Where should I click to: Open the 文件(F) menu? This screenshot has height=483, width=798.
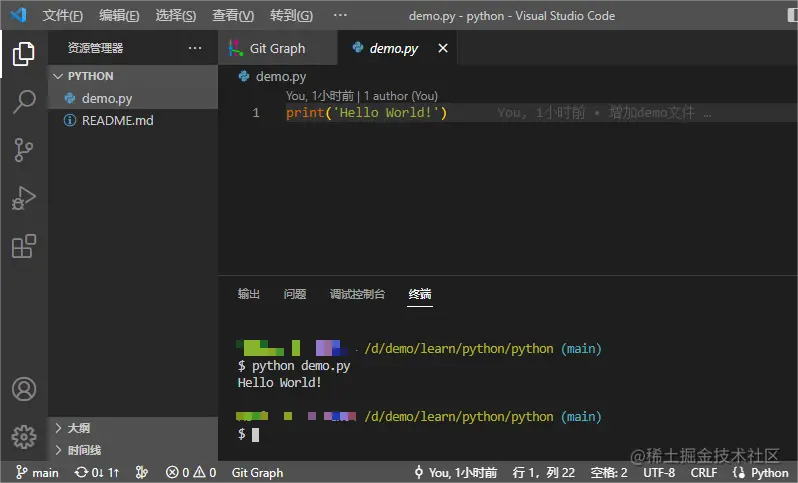tap(62, 16)
